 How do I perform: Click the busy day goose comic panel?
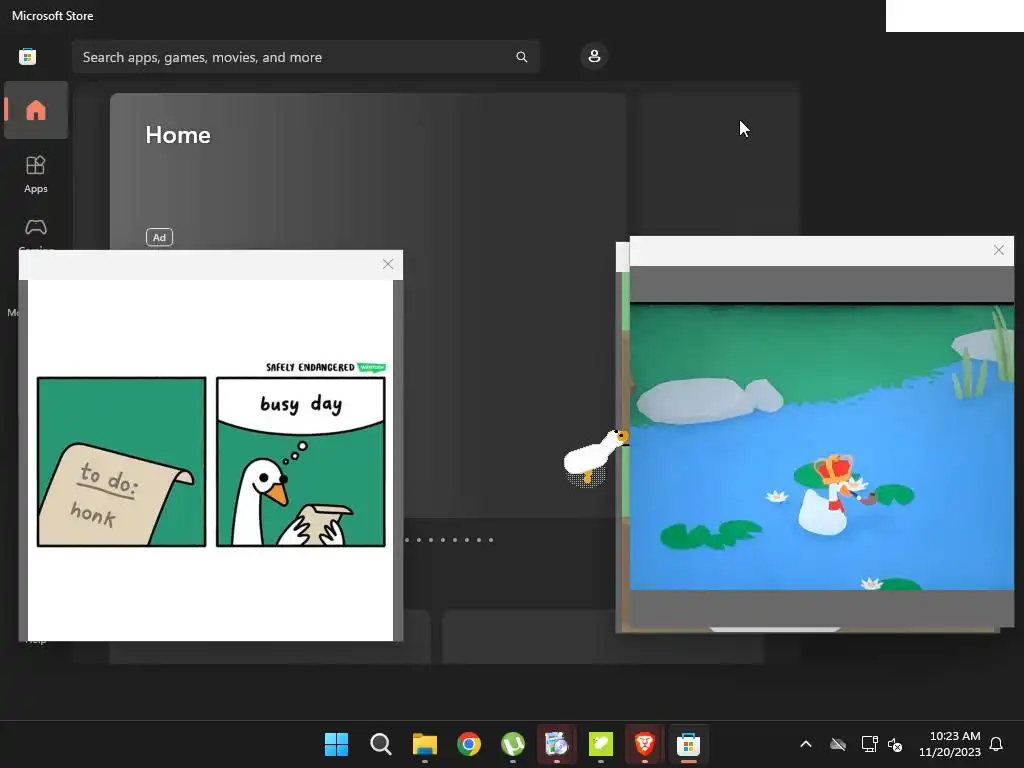(x=300, y=462)
